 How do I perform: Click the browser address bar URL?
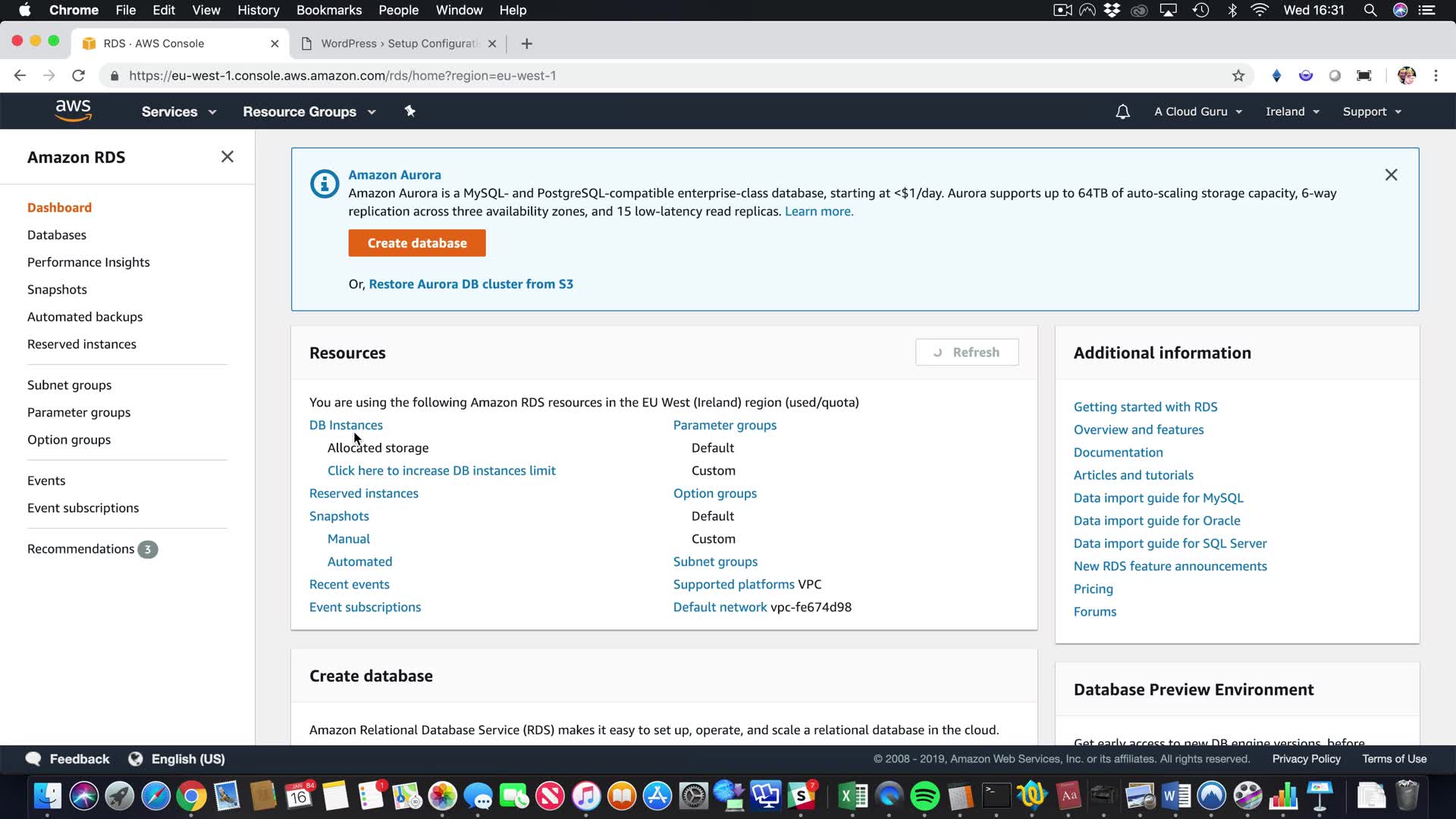click(x=341, y=76)
